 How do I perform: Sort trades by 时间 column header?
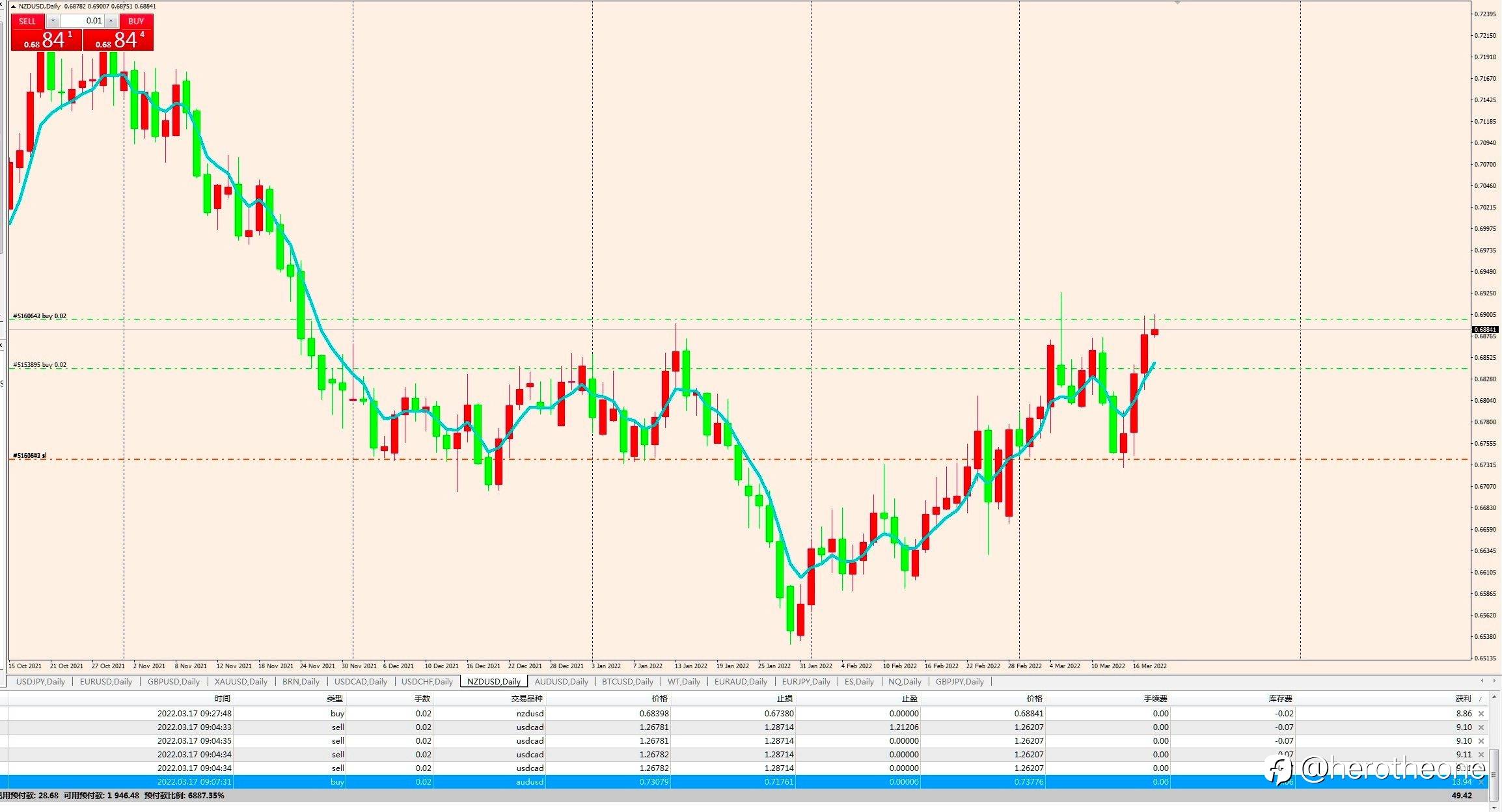[222, 699]
